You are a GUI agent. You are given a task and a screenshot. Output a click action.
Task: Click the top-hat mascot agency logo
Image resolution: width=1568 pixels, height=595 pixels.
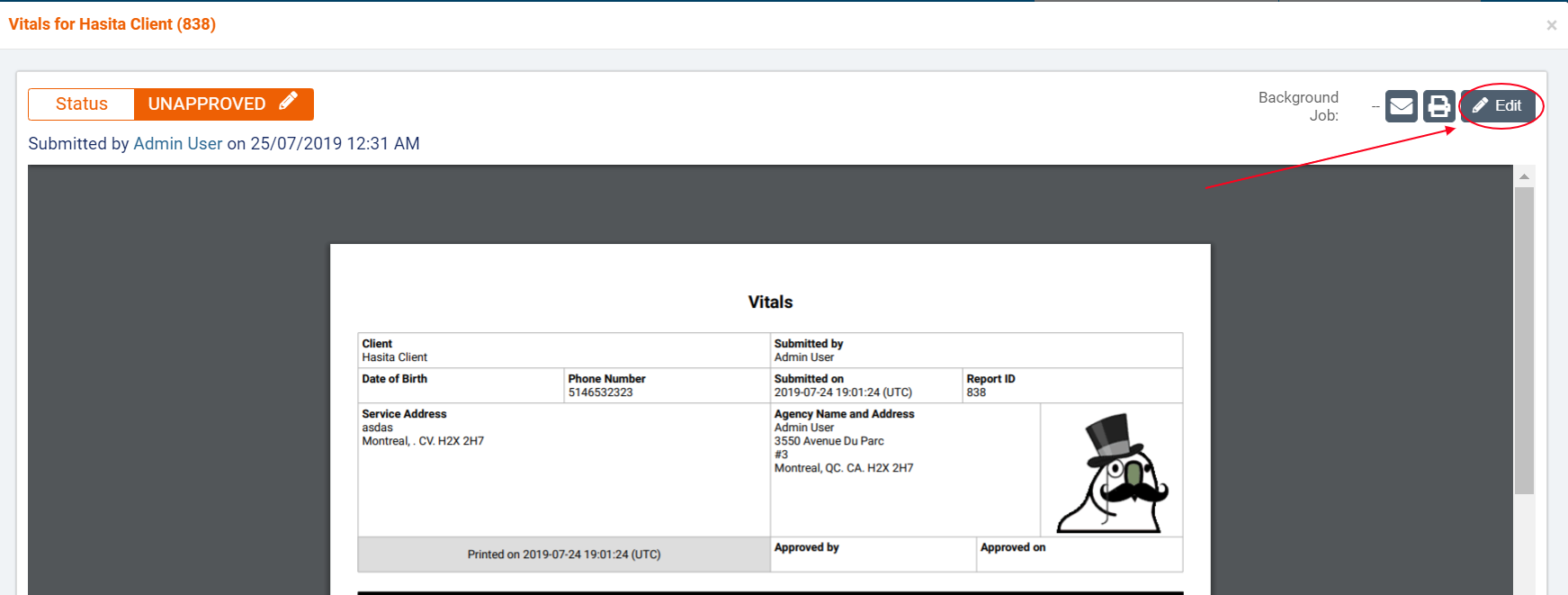[1112, 473]
